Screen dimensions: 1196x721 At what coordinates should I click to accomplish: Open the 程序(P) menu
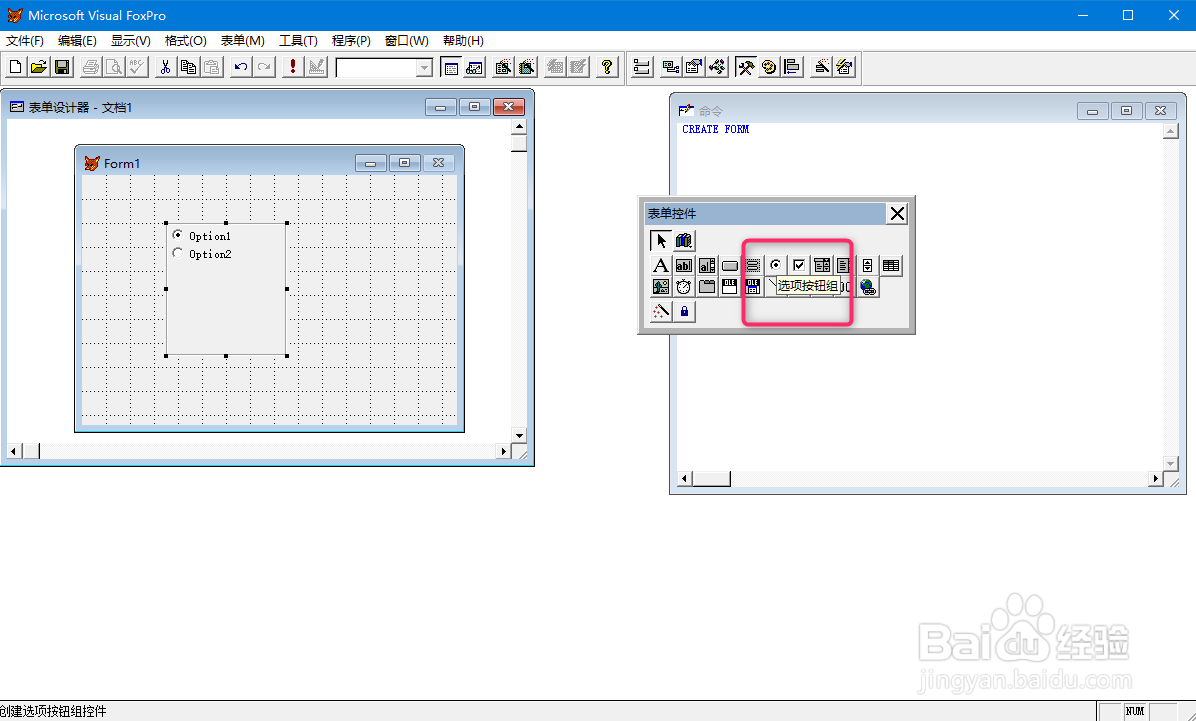point(351,40)
